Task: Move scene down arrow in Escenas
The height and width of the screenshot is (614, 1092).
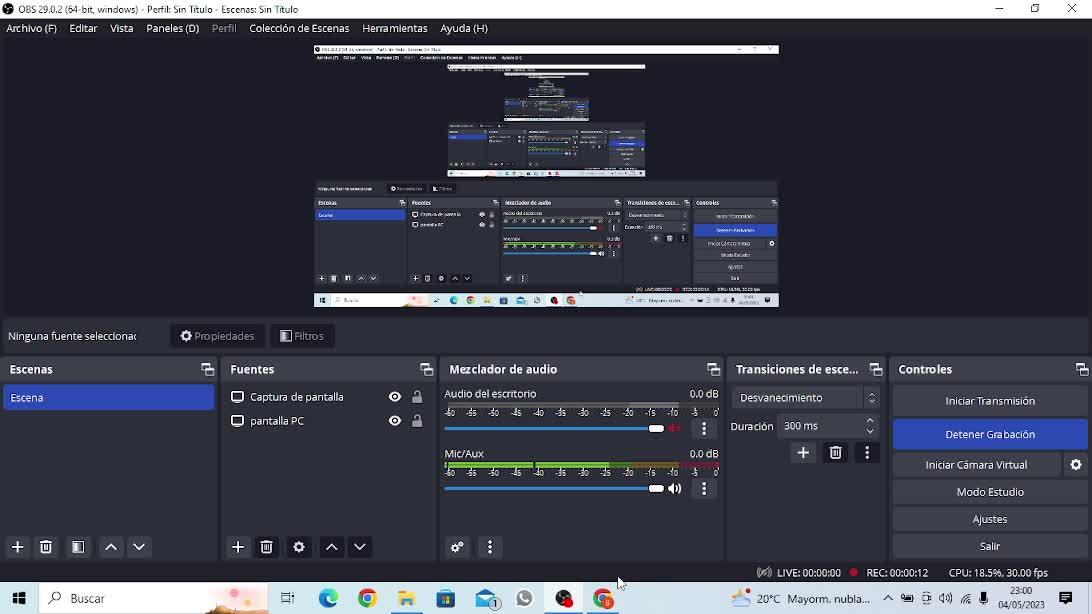Action: click(x=139, y=547)
